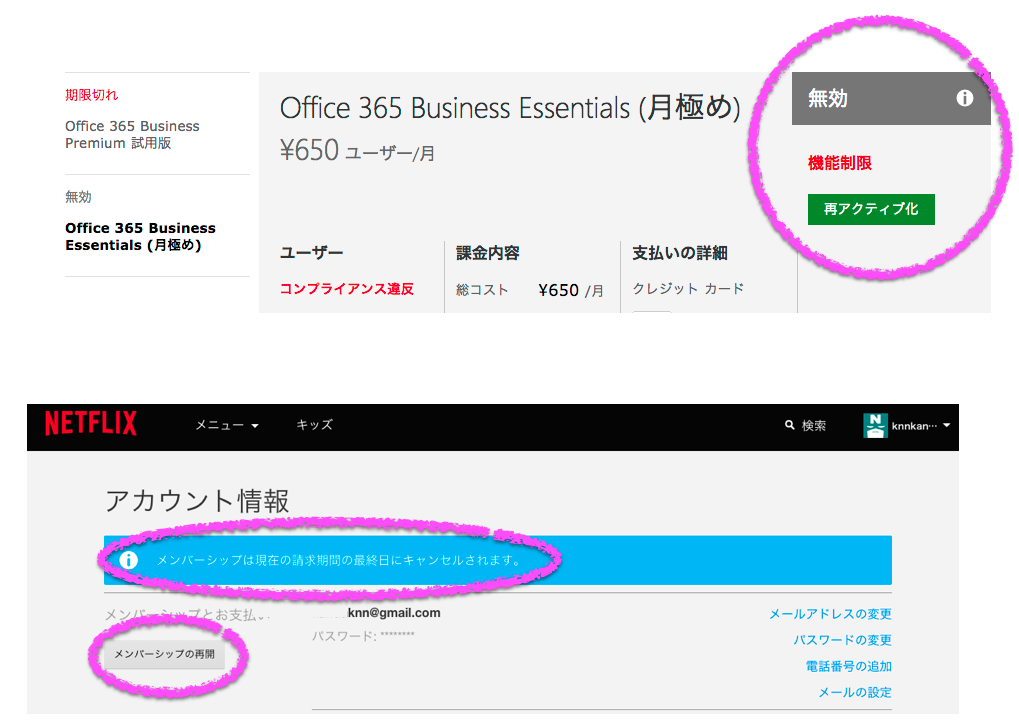
Task: Select Office 365 Business Premium 試用版 in sidebar
Action: pyautogui.click(x=133, y=135)
